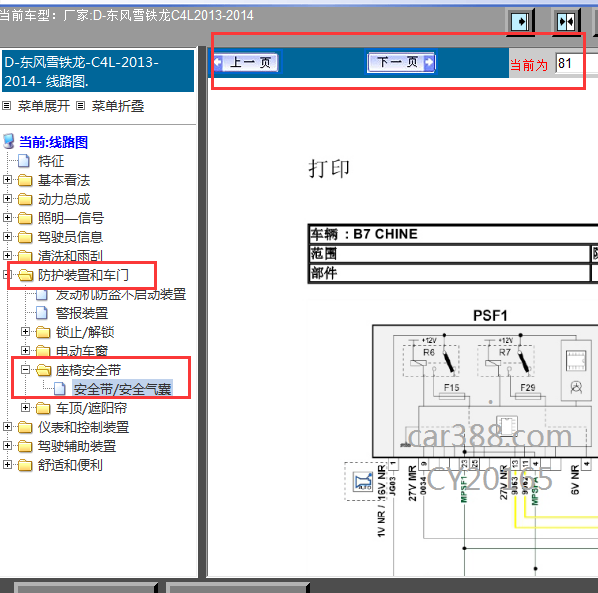
Task: Expand the 车顶/遮阳帘 folder
Action: pos(26,408)
